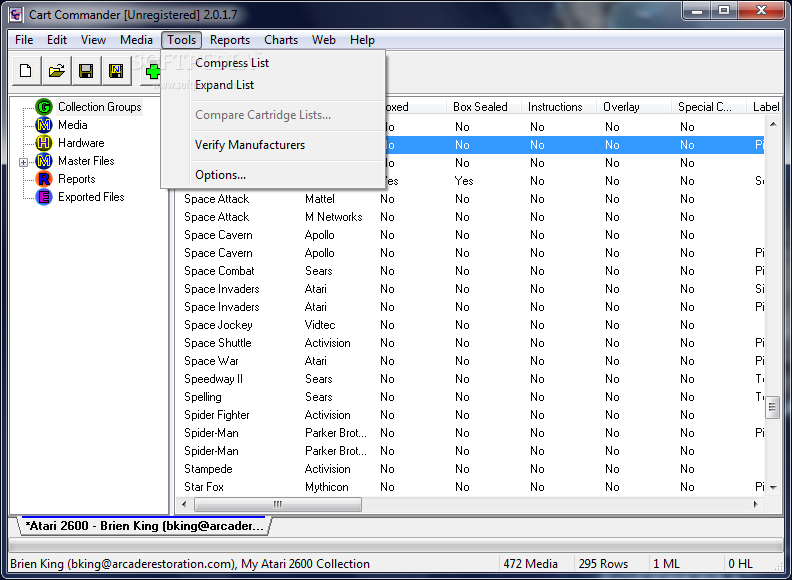Expand the Master Files tree node
The image size is (792, 580).
point(23,162)
